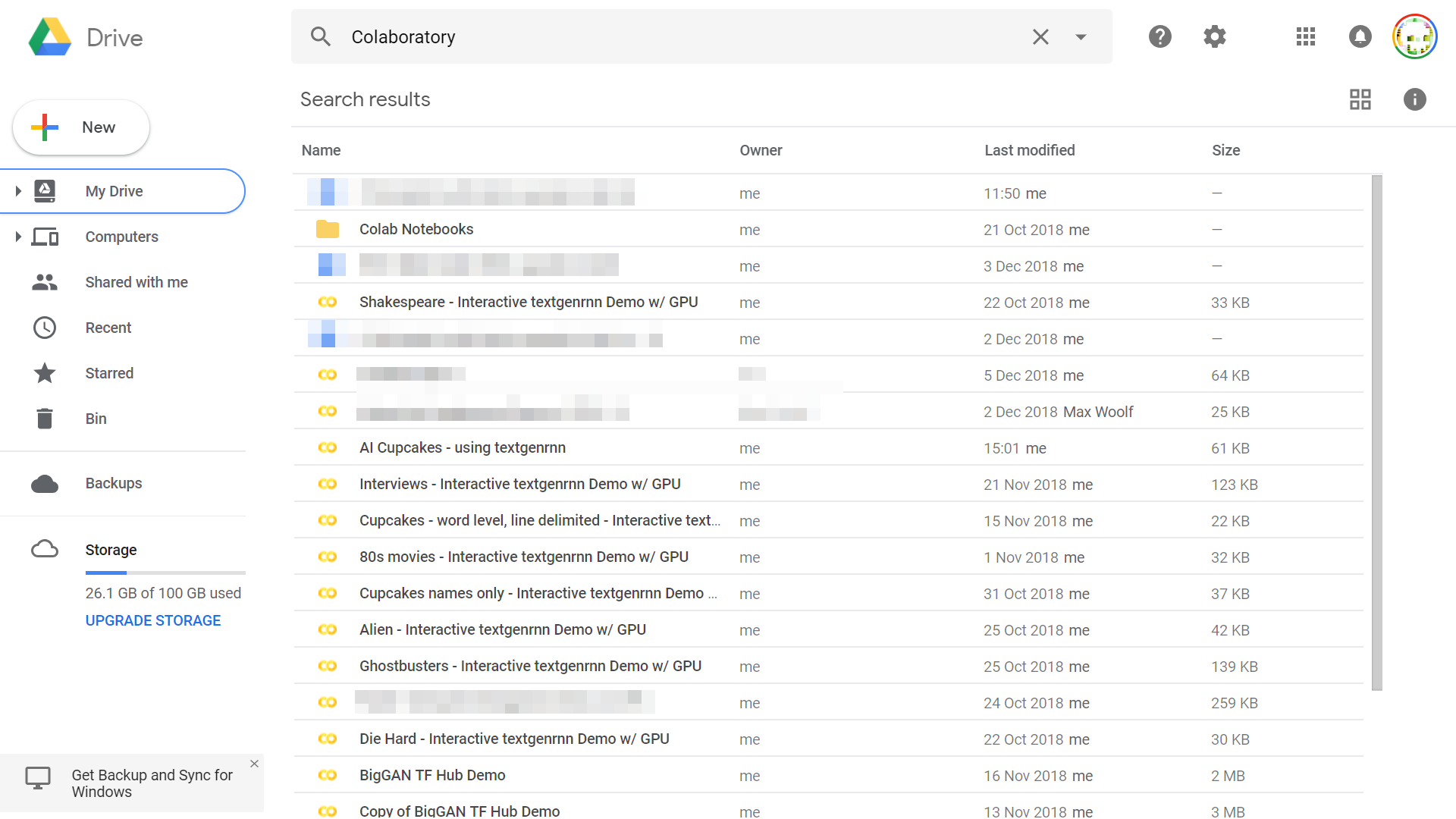Screen dimensions: 1456x819
Task: Sort by Last modified column
Action: (1029, 150)
